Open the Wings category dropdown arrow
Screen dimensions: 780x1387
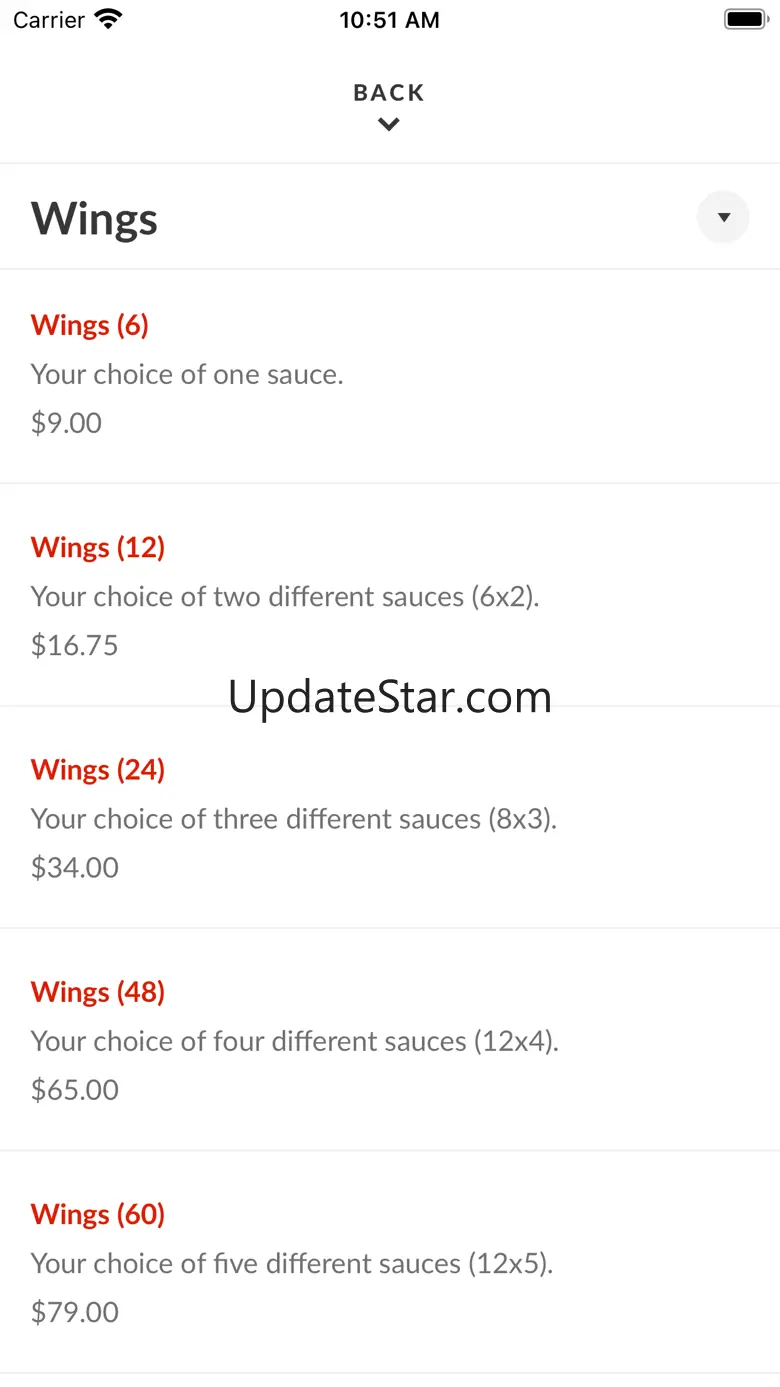pos(723,217)
